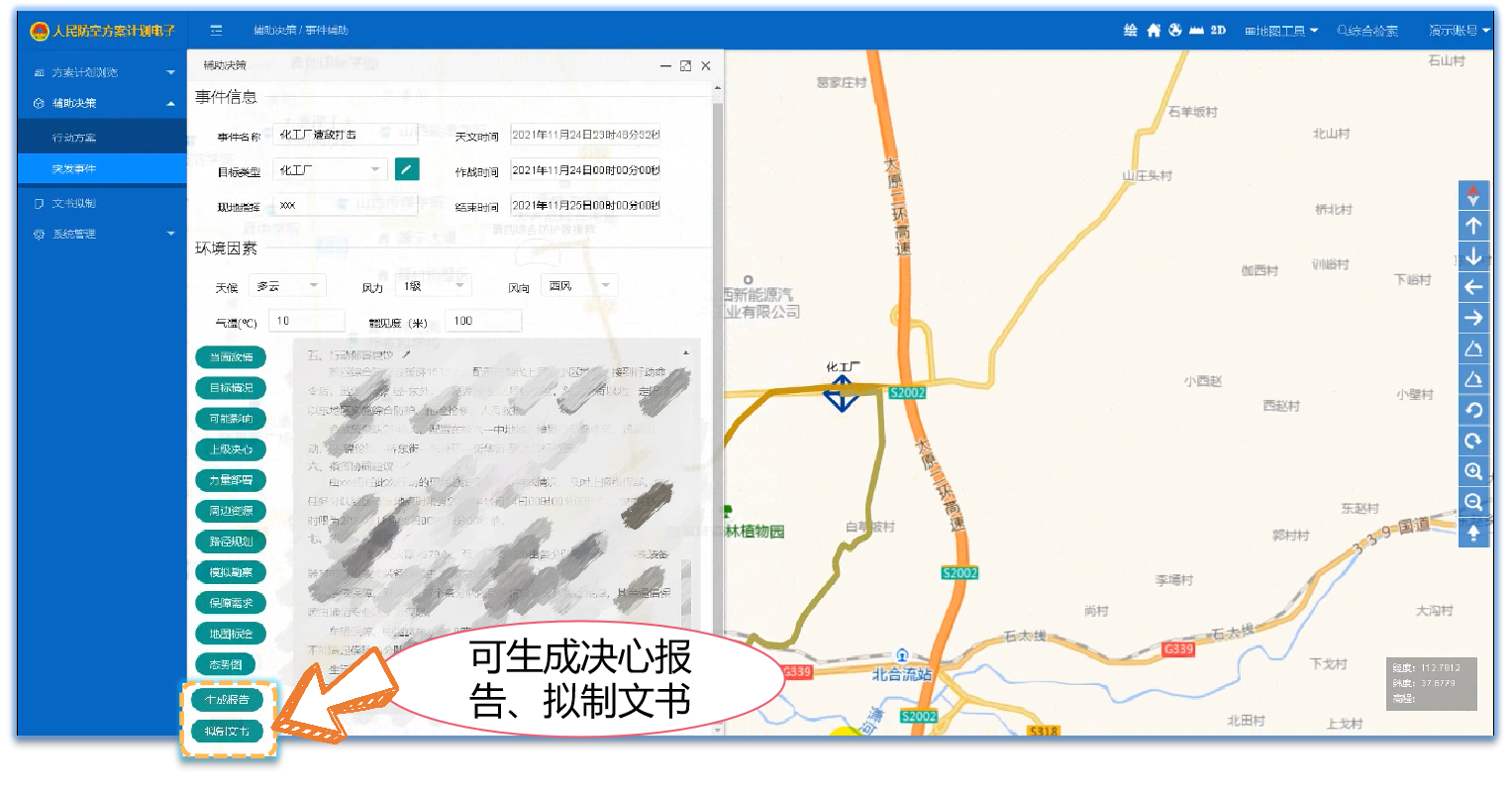Screen dimensions: 1512x790
Task: Click the 事件名称 input field
Action: [x=346, y=135]
